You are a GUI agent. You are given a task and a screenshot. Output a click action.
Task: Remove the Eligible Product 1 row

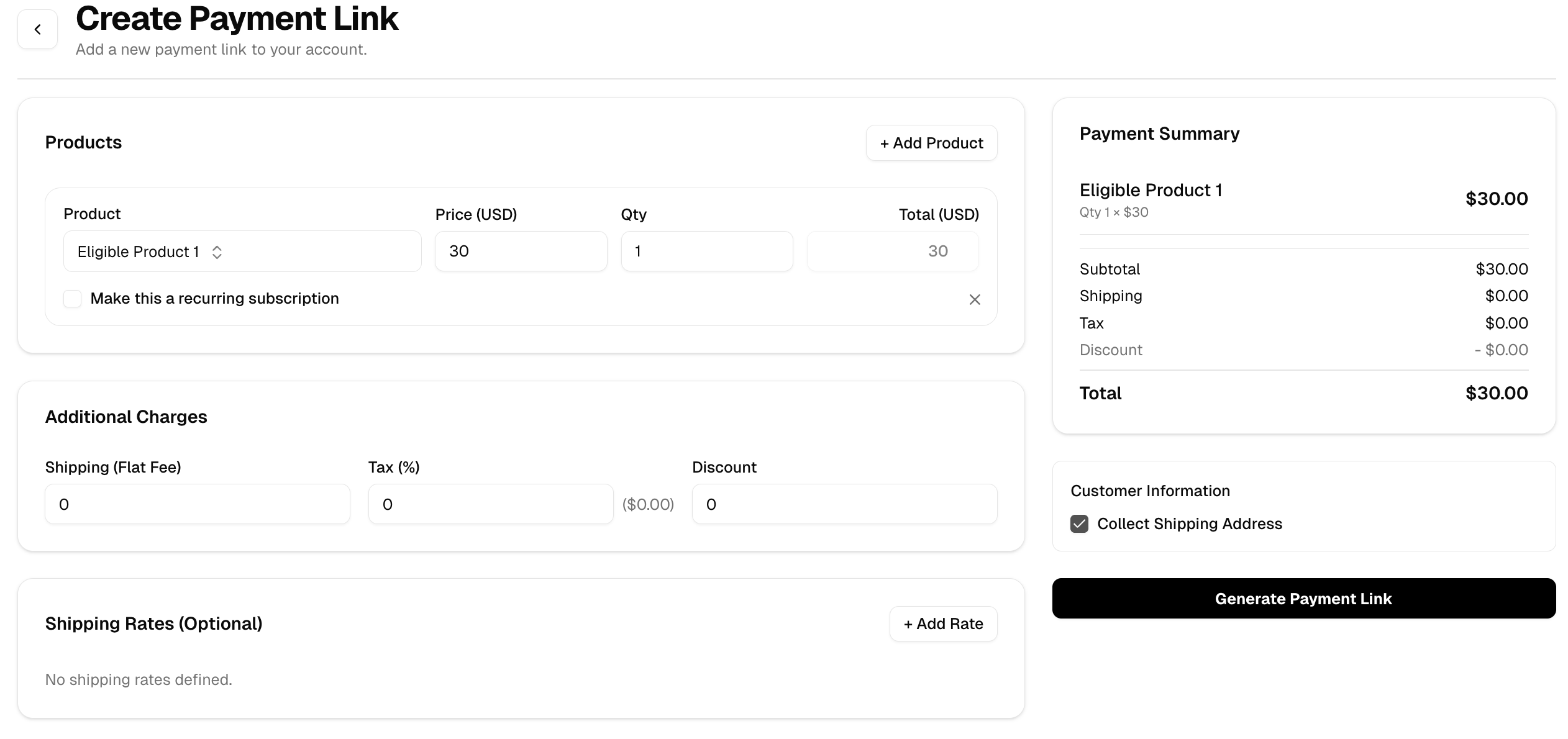click(974, 300)
